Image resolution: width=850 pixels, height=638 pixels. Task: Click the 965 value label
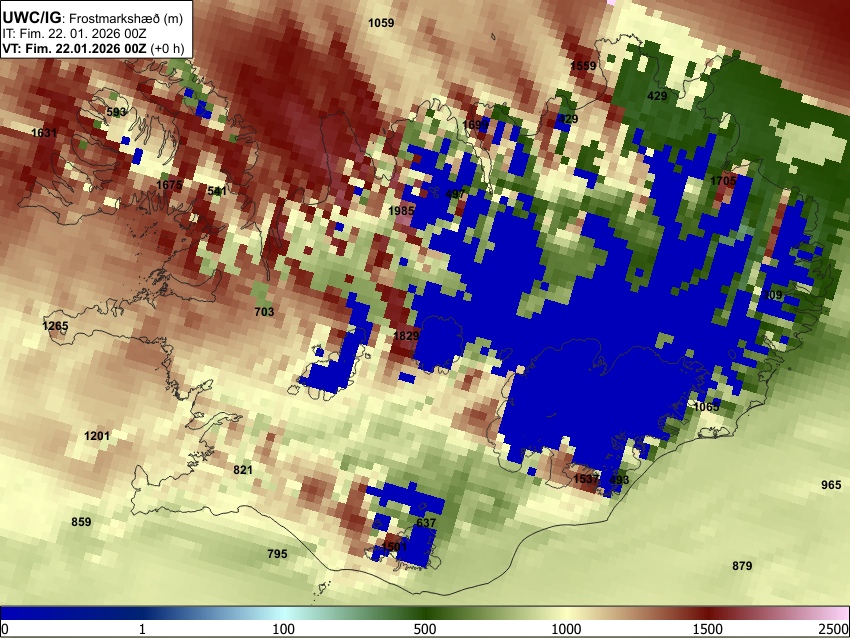point(831,485)
